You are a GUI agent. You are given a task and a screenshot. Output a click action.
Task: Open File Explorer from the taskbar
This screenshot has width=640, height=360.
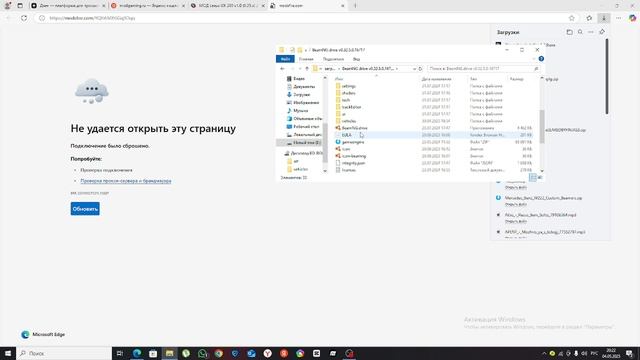(169, 353)
